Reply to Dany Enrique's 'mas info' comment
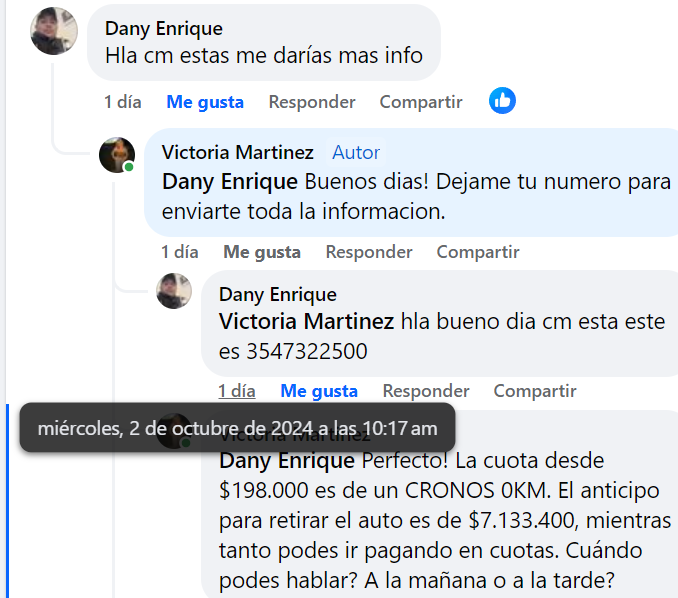This screenshot has width=678, height=598. coord(312,102)
